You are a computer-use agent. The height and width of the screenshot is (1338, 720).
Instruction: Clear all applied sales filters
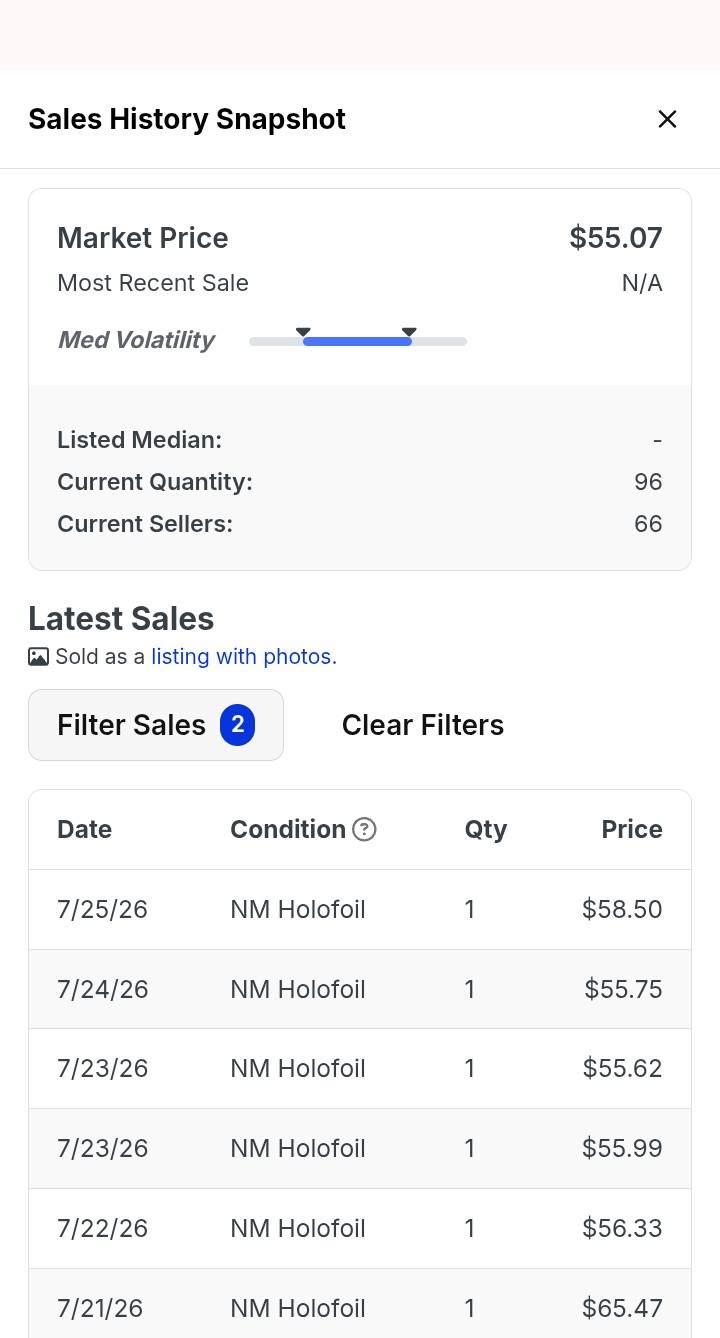[423, 725]
